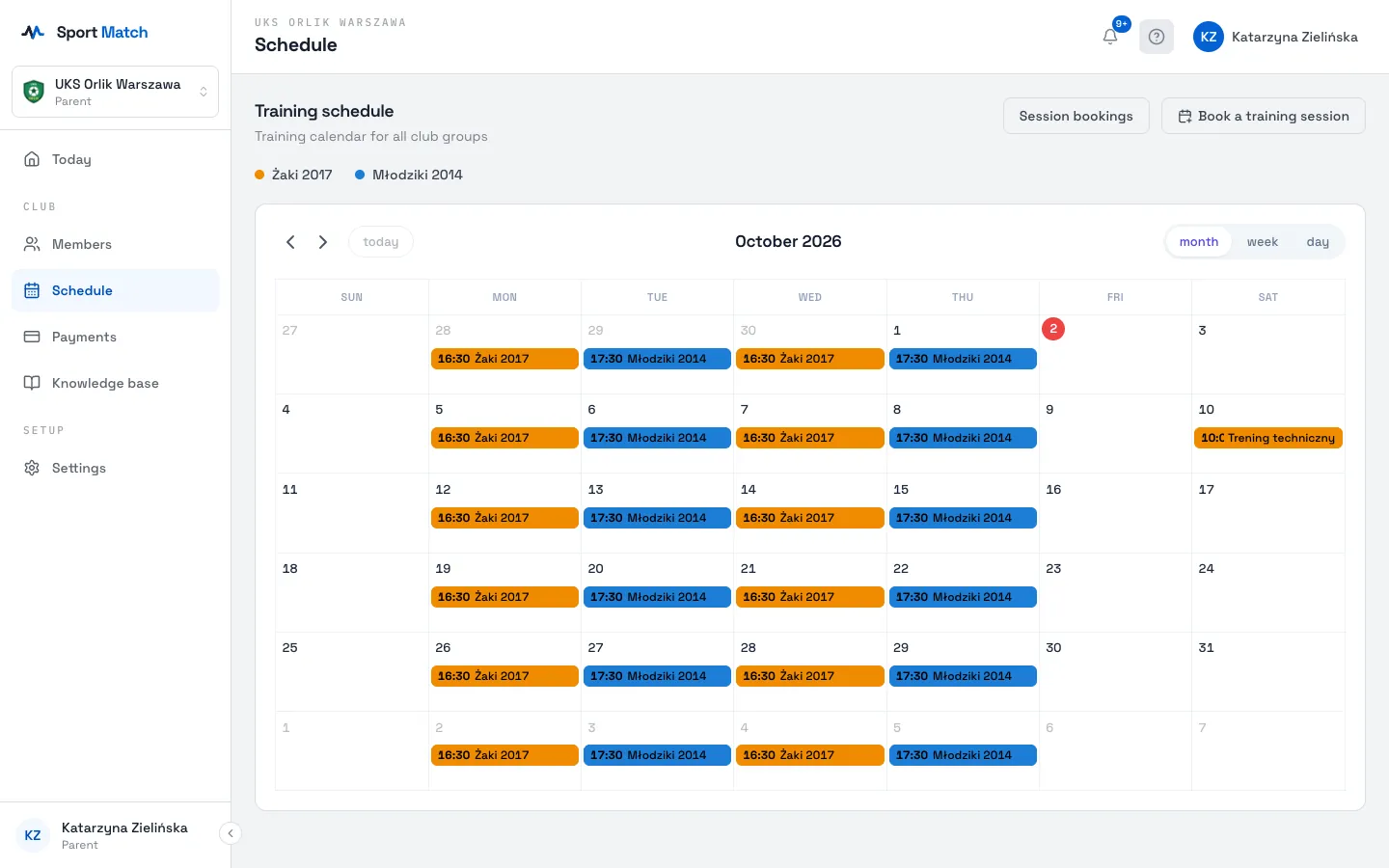Open 16:30 Żaki 2017 event on October 21
The height and width of the screenshot is (868, 1389).
[810, 597]
